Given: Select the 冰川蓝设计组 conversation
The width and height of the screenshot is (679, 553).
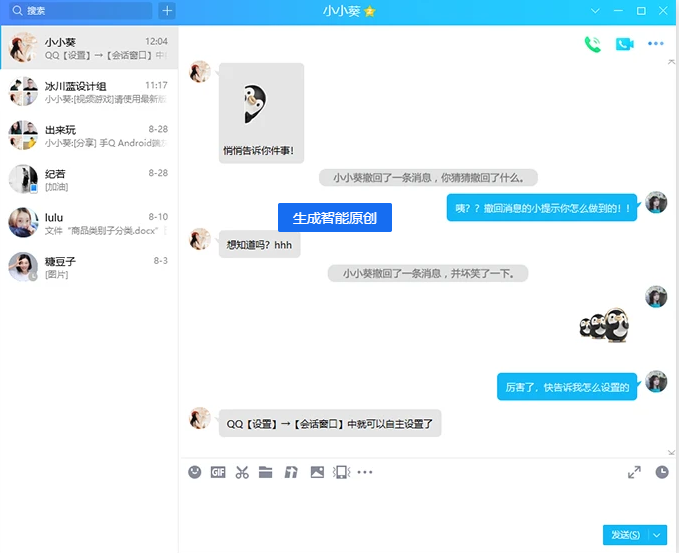Looking at the screenshot, I should click(89, 92).
